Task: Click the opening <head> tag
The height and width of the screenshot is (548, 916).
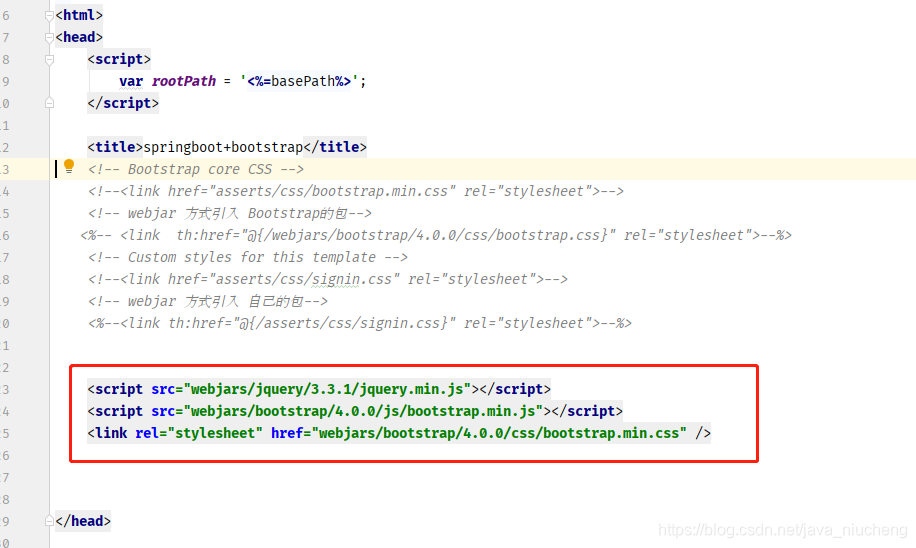Action: click(79, 37)
